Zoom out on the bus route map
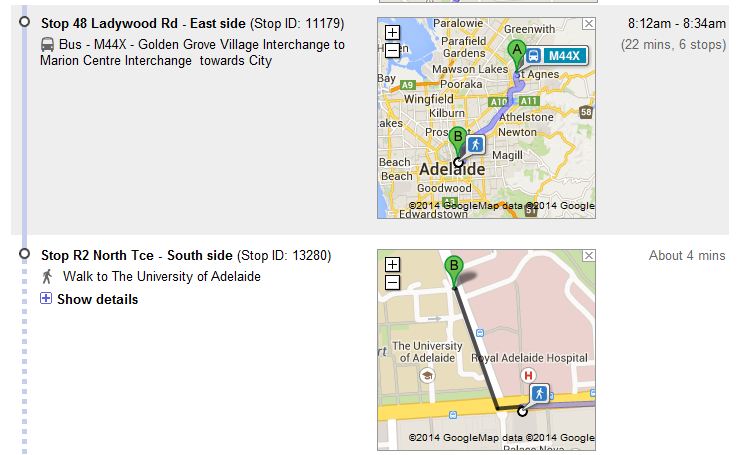Screen dimensions: 740x455 click(x=392, y=48)
